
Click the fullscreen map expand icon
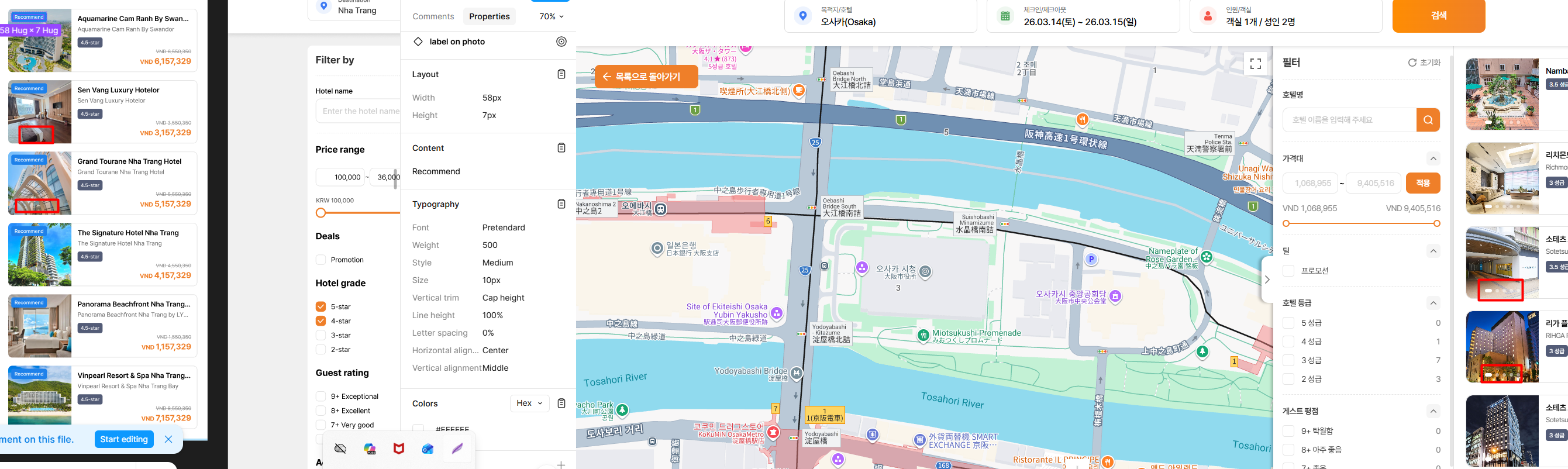click(1255, 63)
